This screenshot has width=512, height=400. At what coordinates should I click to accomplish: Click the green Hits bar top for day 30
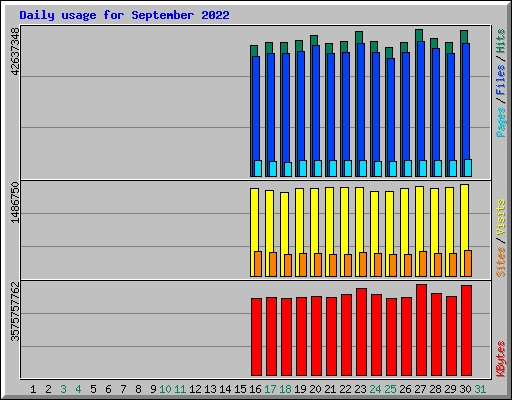click(x=464, y=37)
